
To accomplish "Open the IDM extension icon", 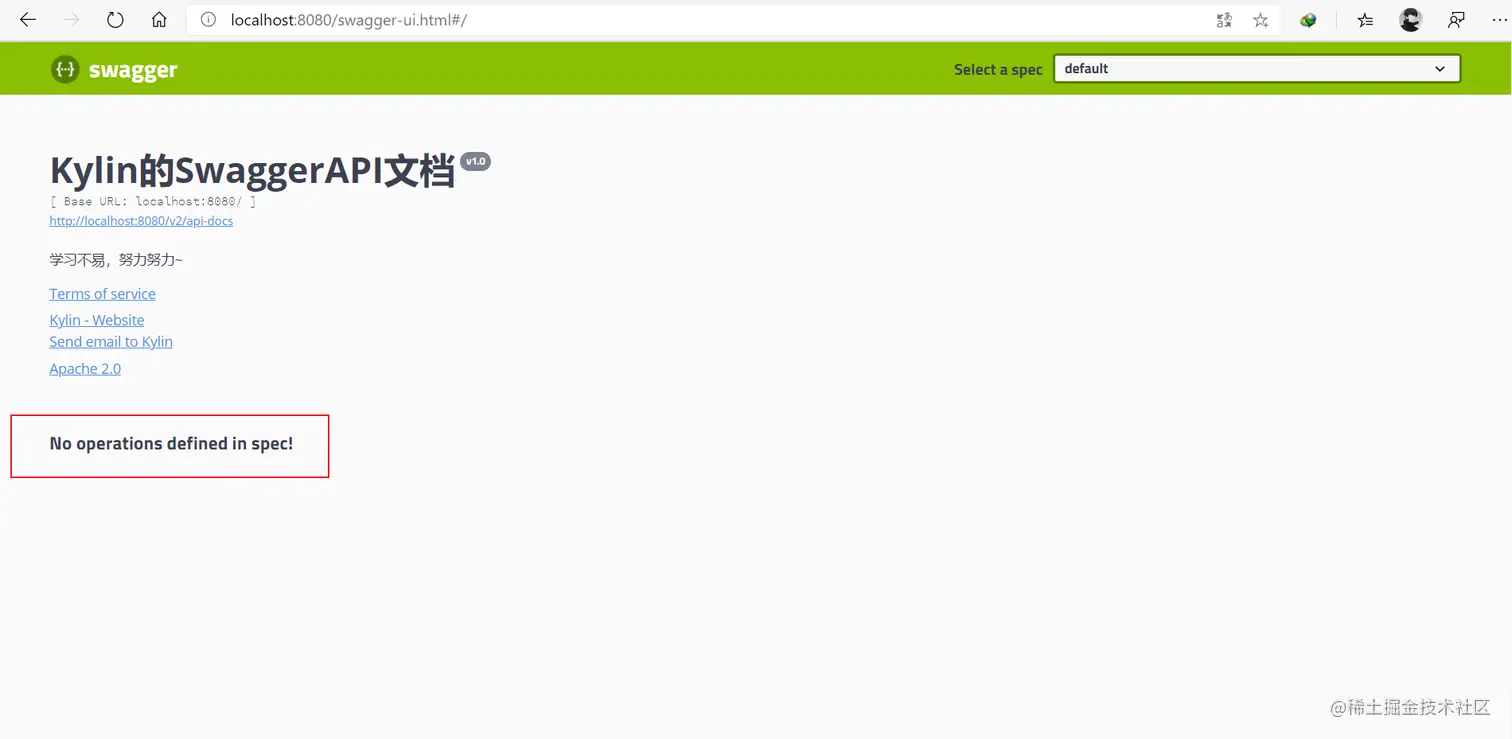I will tap(1308, 20).
